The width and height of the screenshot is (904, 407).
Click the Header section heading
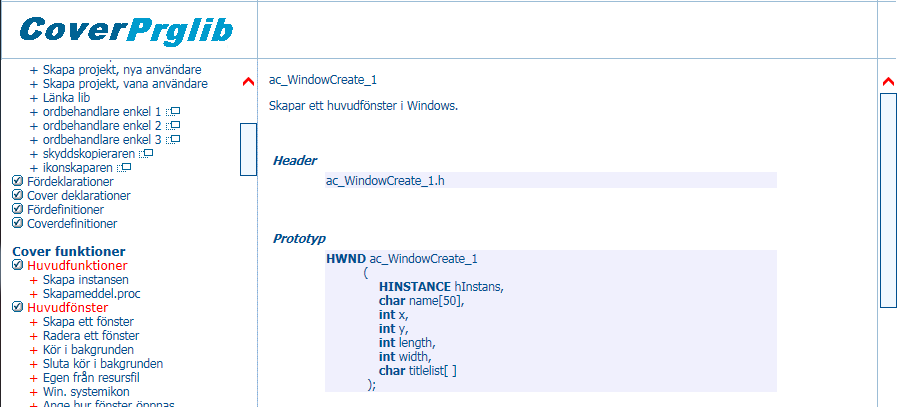tap(295, 160)
